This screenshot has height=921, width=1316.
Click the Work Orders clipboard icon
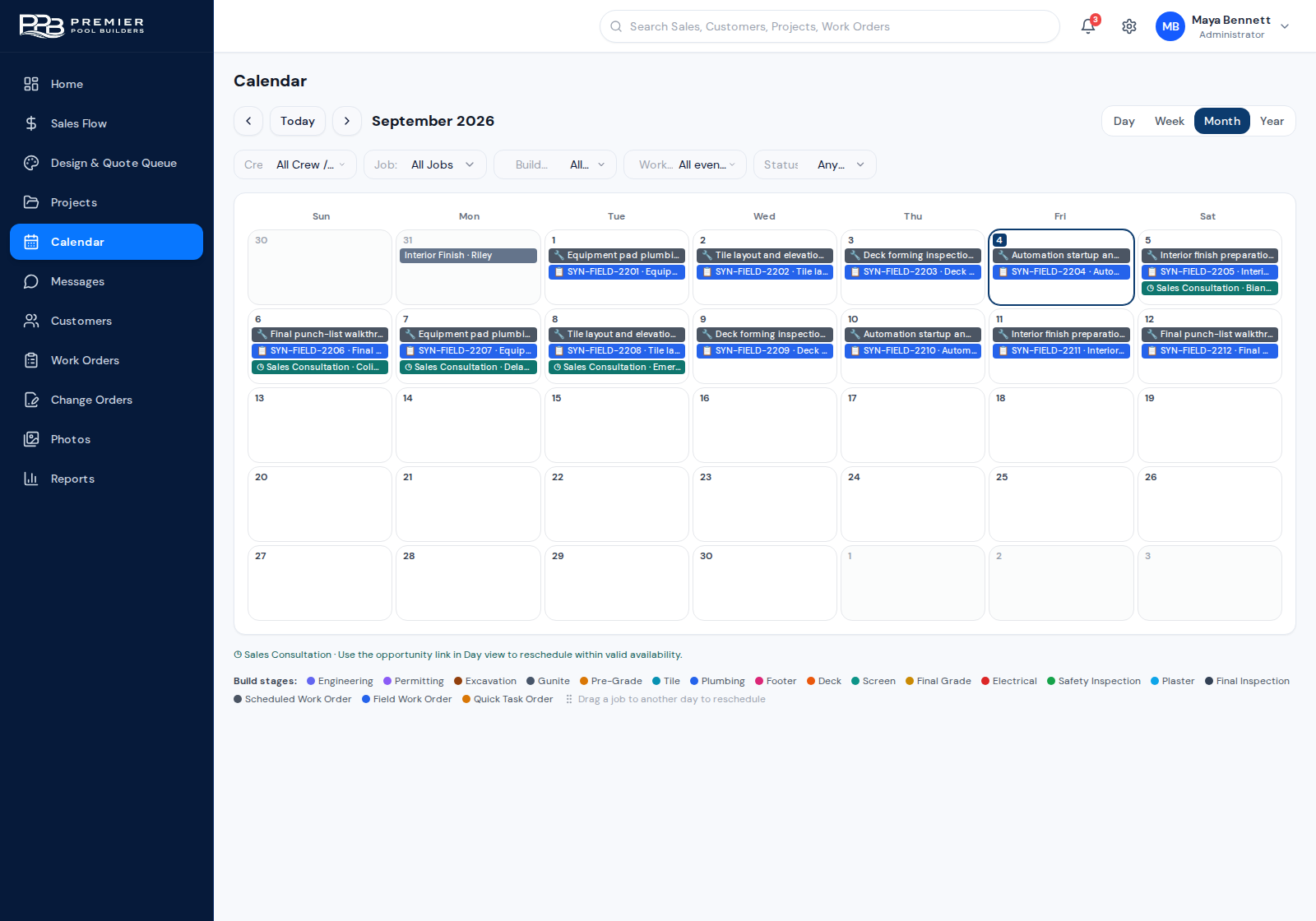tap(31, 360)
